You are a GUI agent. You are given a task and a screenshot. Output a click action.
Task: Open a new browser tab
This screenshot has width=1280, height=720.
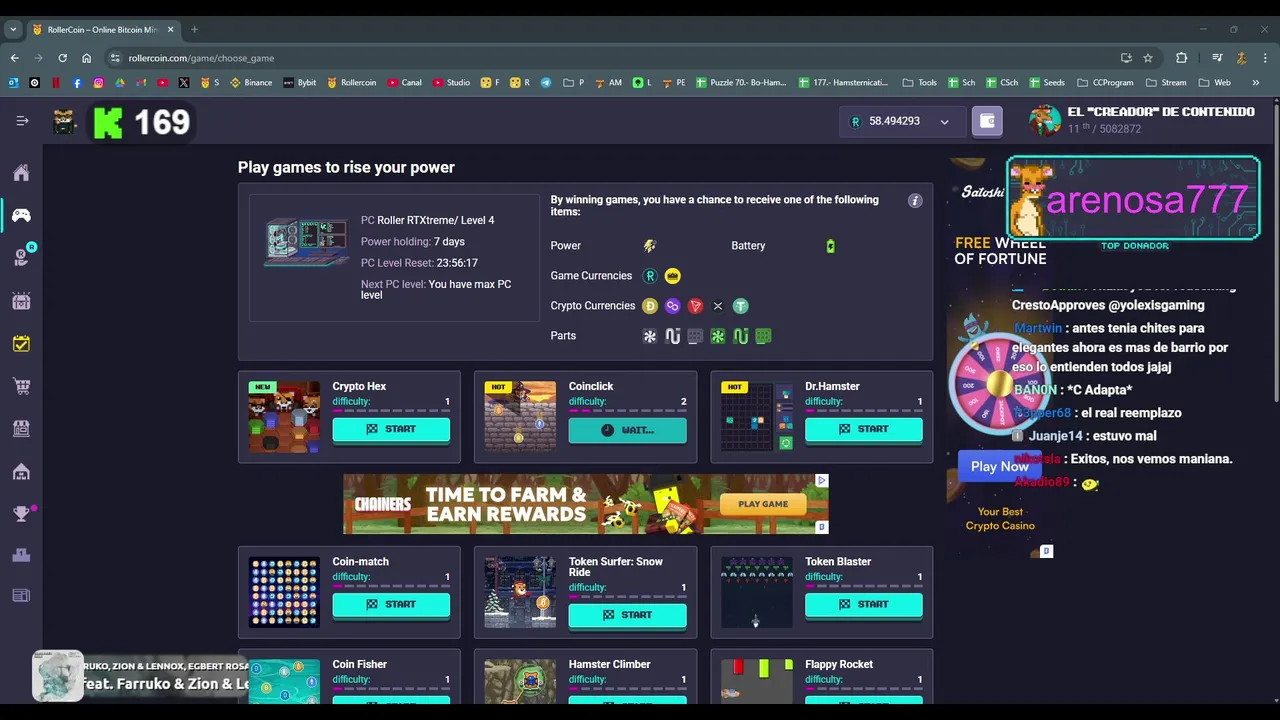(194, 30)
